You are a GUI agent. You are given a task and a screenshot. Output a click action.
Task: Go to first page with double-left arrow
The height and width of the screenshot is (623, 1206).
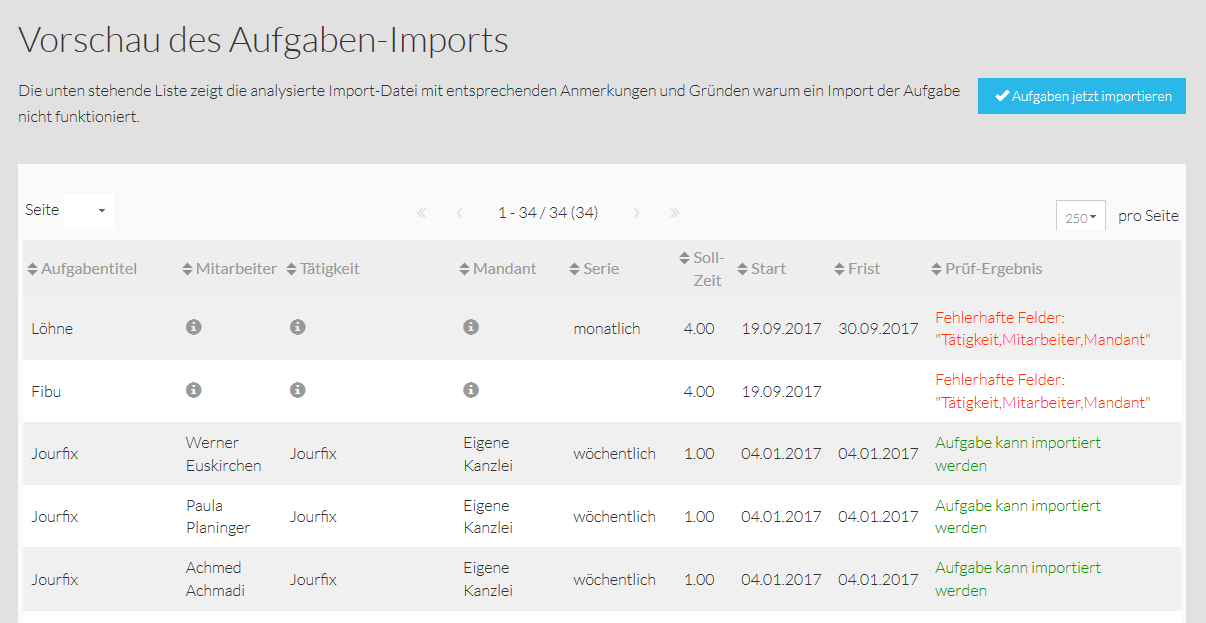point(421,213)
